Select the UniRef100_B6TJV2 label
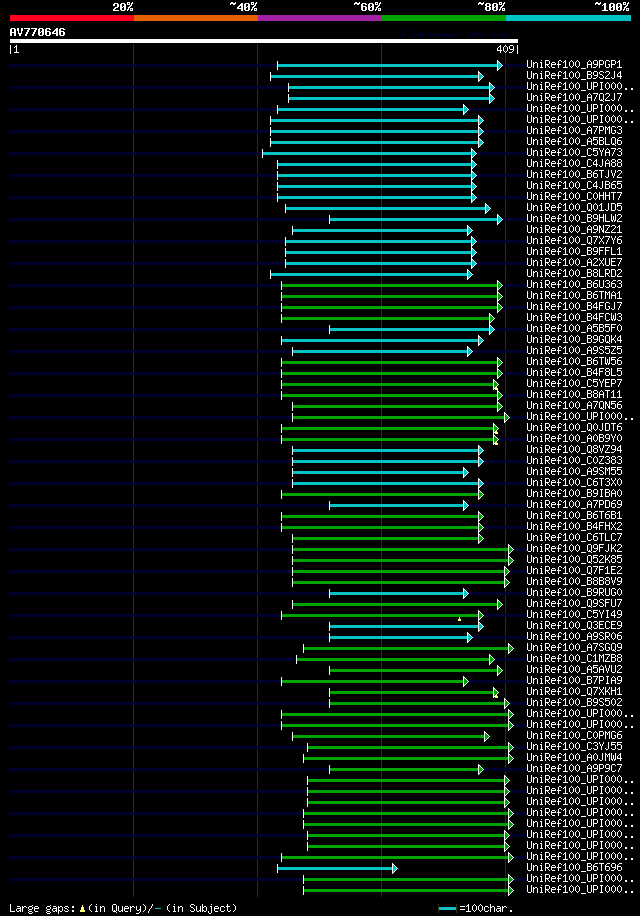Viewport: 640px width, 916px height. [574, 175]
